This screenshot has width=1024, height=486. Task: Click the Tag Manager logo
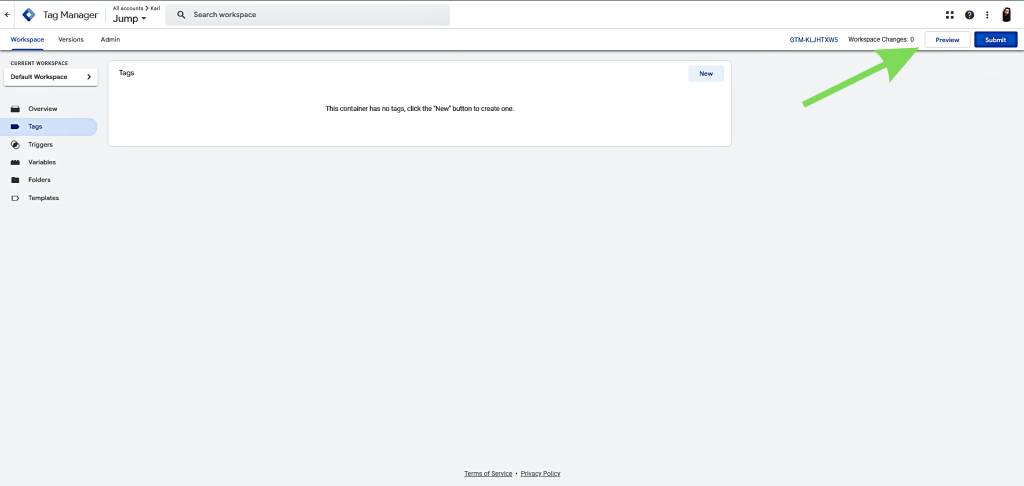(x=28, y=15)
